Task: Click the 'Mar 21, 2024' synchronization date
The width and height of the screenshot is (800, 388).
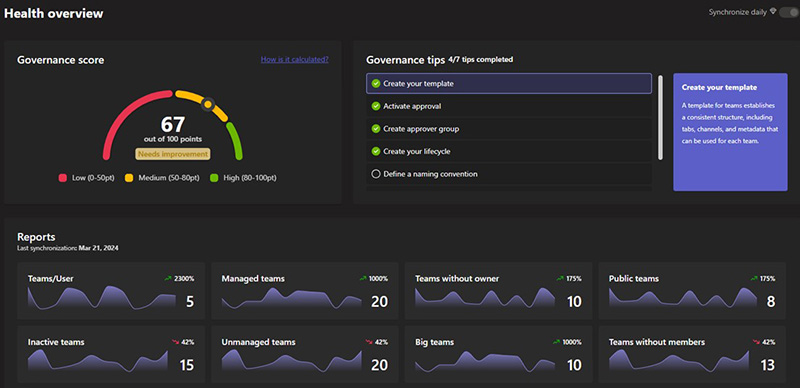Action: coord(98,248)
